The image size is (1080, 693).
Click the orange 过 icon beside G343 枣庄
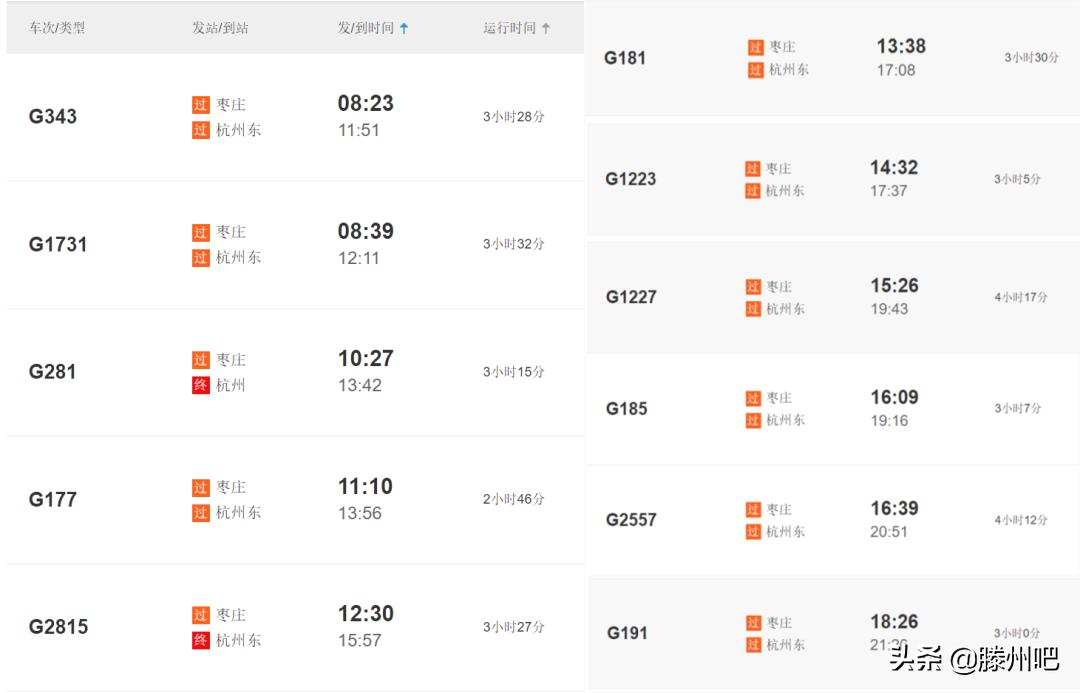tap(200, 104)
